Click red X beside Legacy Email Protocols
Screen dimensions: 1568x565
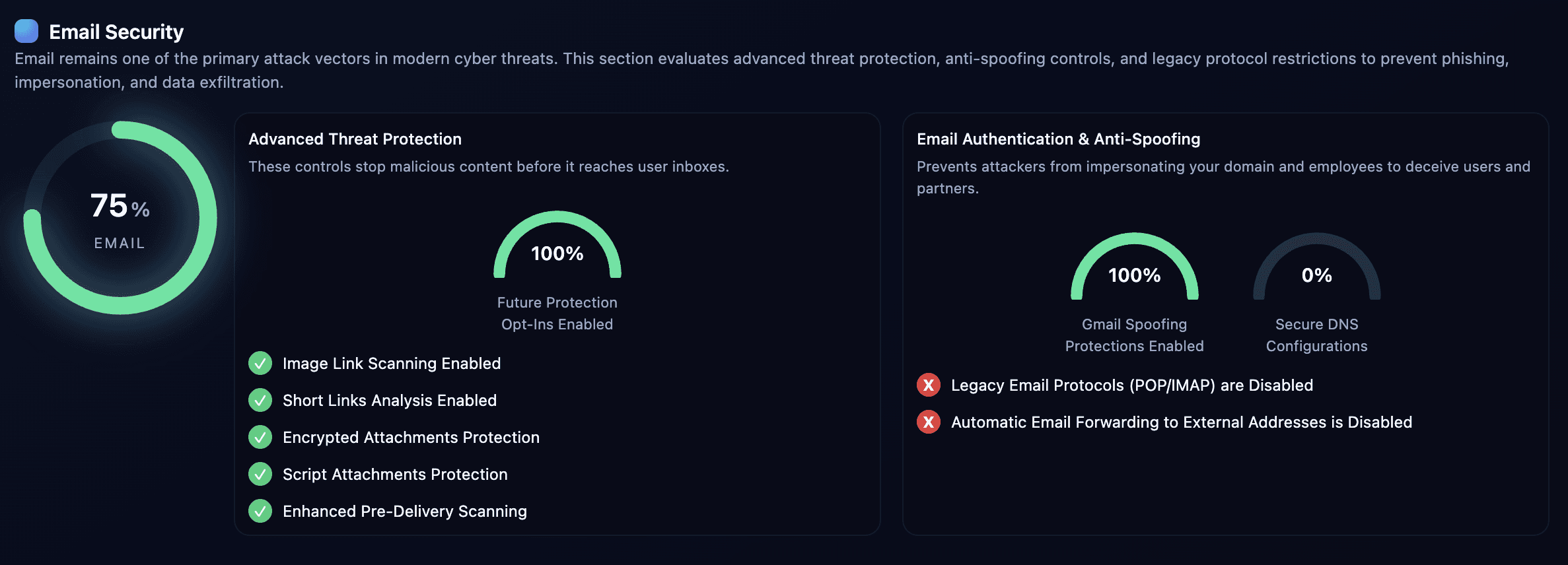click(x=929, y=385)
